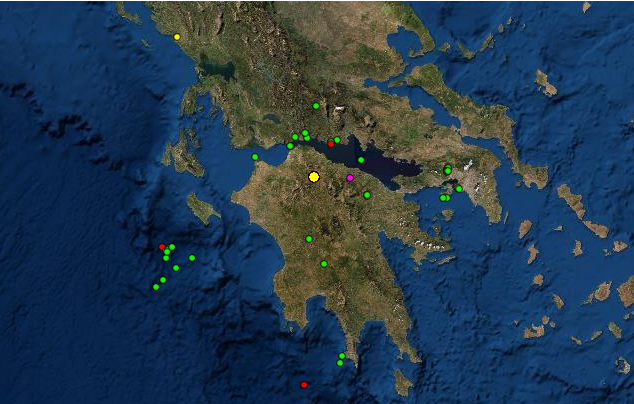Click the green marker at the Gulf of Patras

(x=255, y=157)
